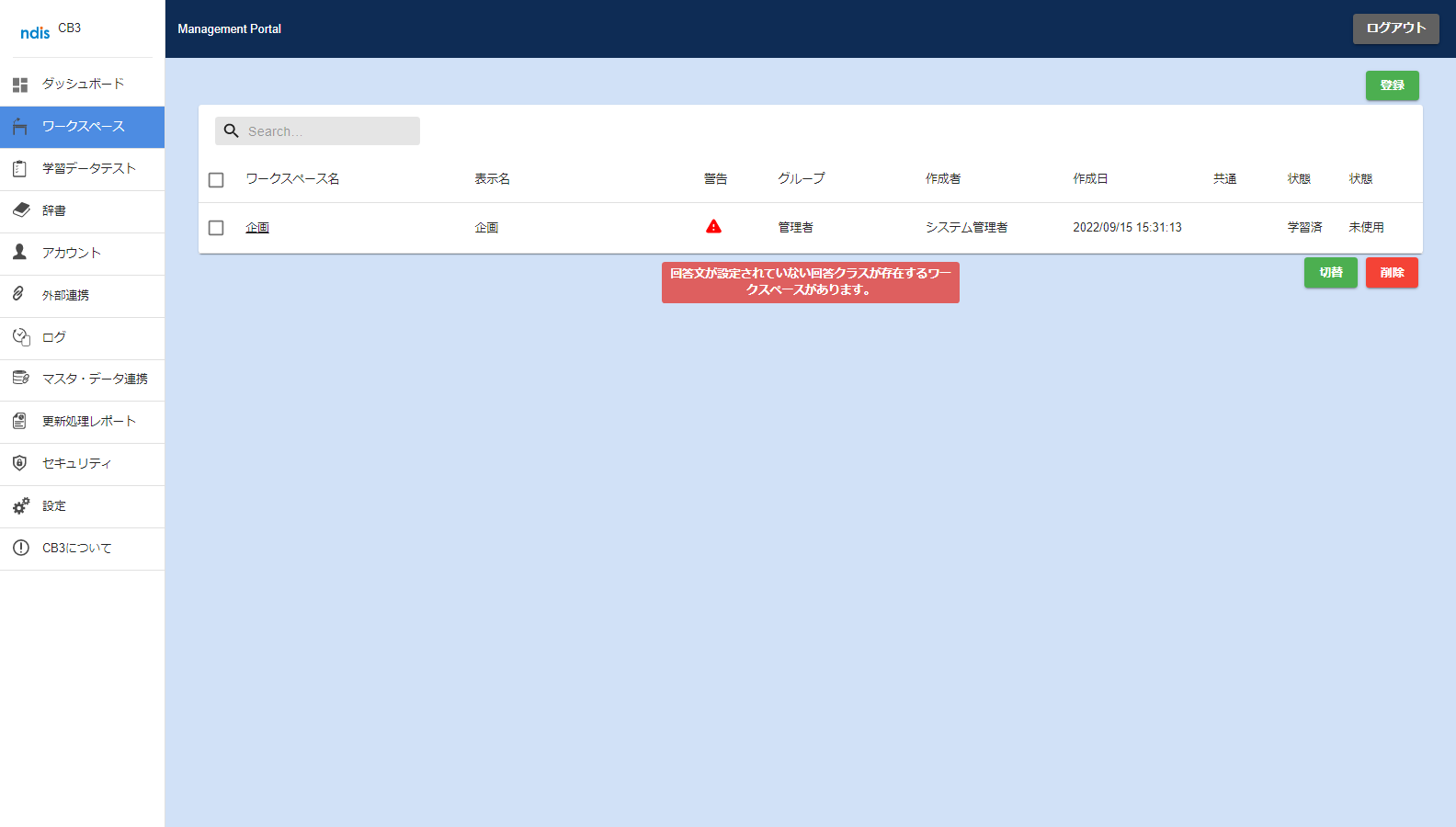The width and height of the screenshot is (1456, 827).
Task: Click the dictionary book icon
Action: 20,210
